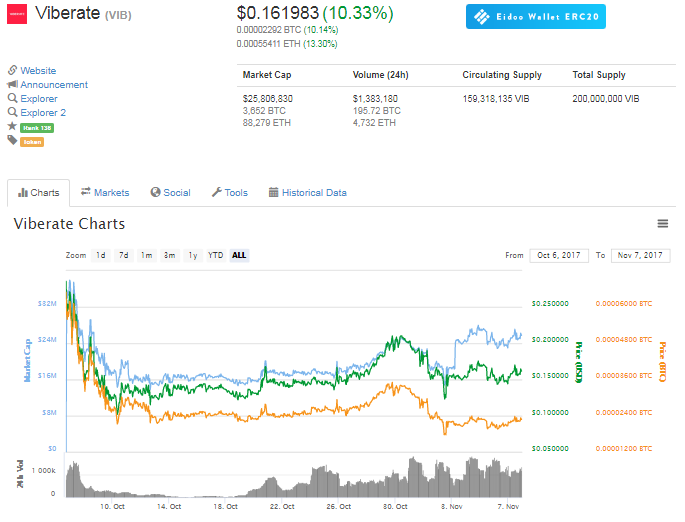This screenshot has width=685, height=522.
Task: Click the Market Cap value $25,806,830
Action: 268,99
